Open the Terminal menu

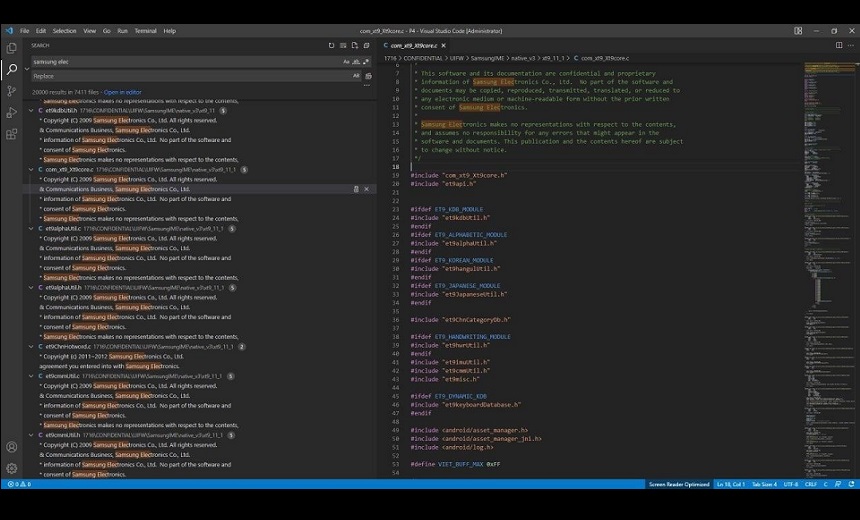(145, 31)
